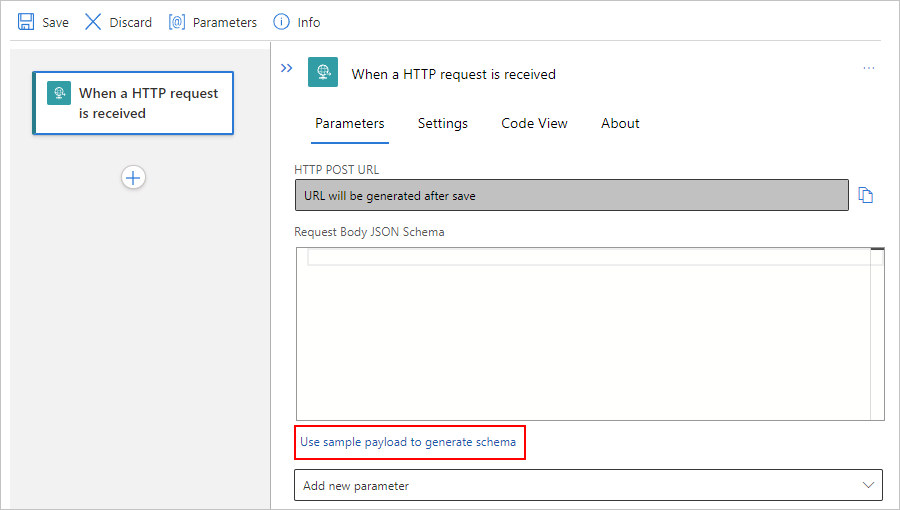The image size is (900, 510).
Task: Select the Parameters tab
Action: (x=349, y=123)
